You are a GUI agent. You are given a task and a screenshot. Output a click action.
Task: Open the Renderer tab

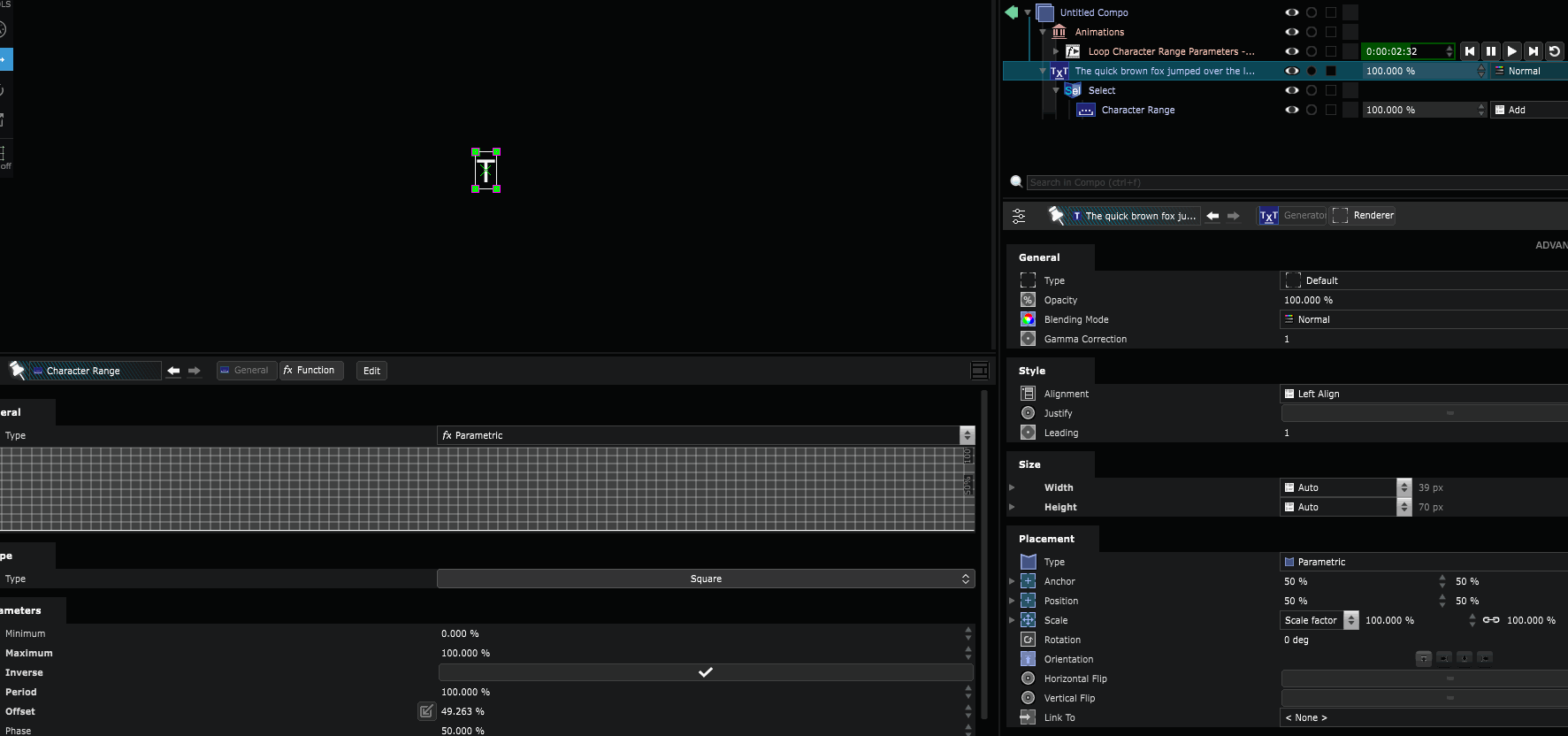[x=1364, y=215]
